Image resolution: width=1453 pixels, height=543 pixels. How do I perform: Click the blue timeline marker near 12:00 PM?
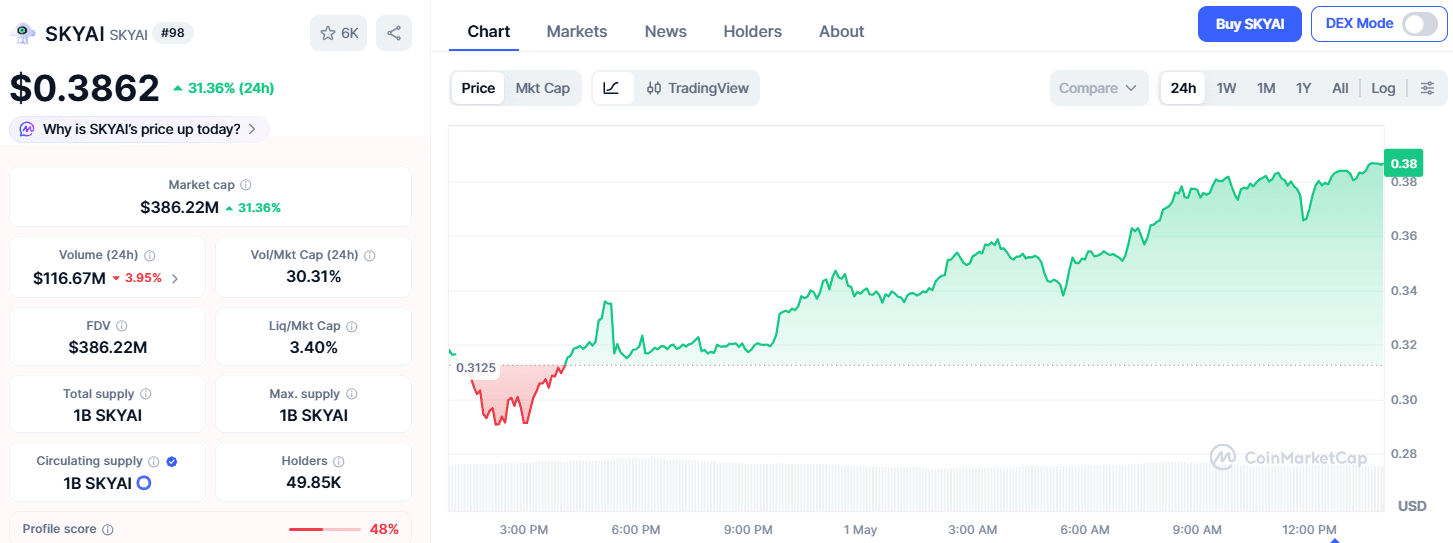tap(1335, 539)
